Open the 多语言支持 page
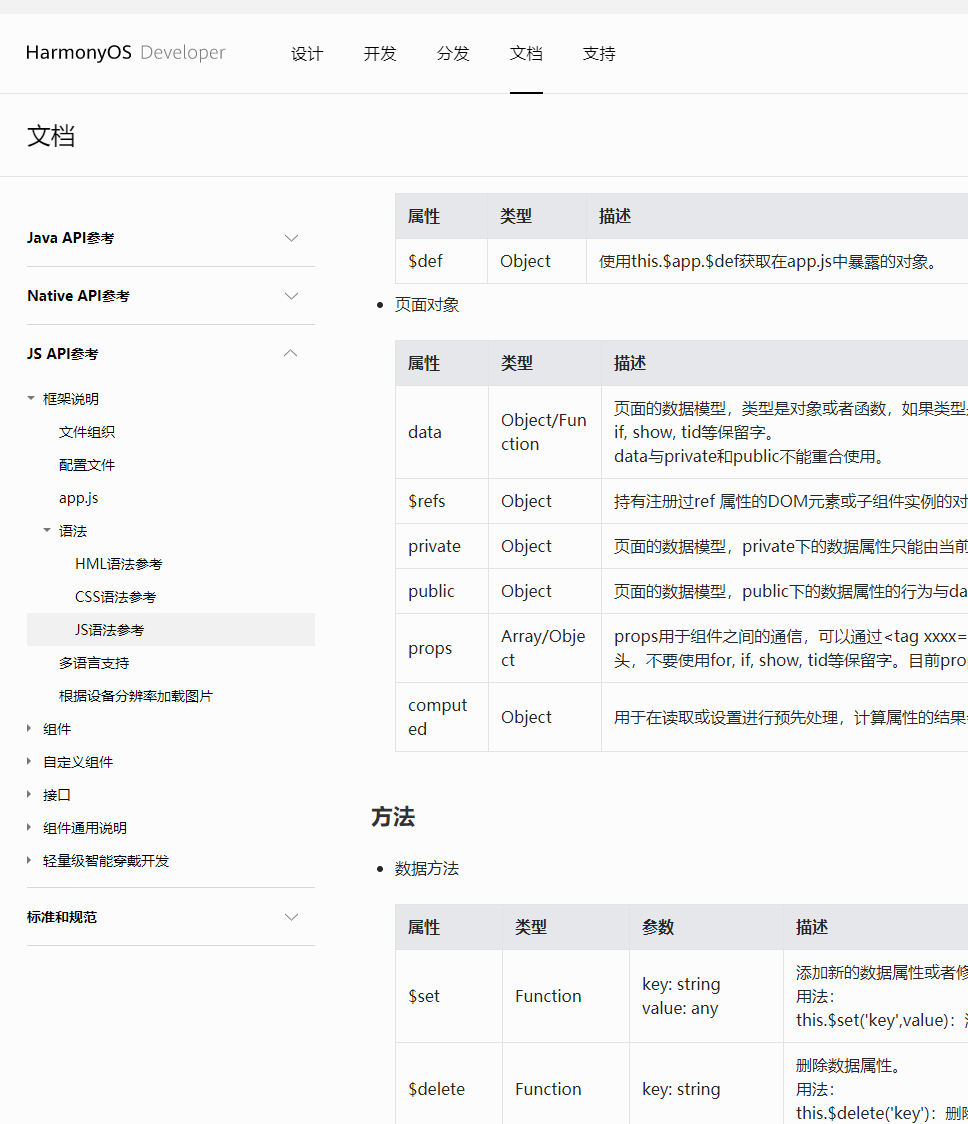The image size is (968, 1124). tap(94, 663)
